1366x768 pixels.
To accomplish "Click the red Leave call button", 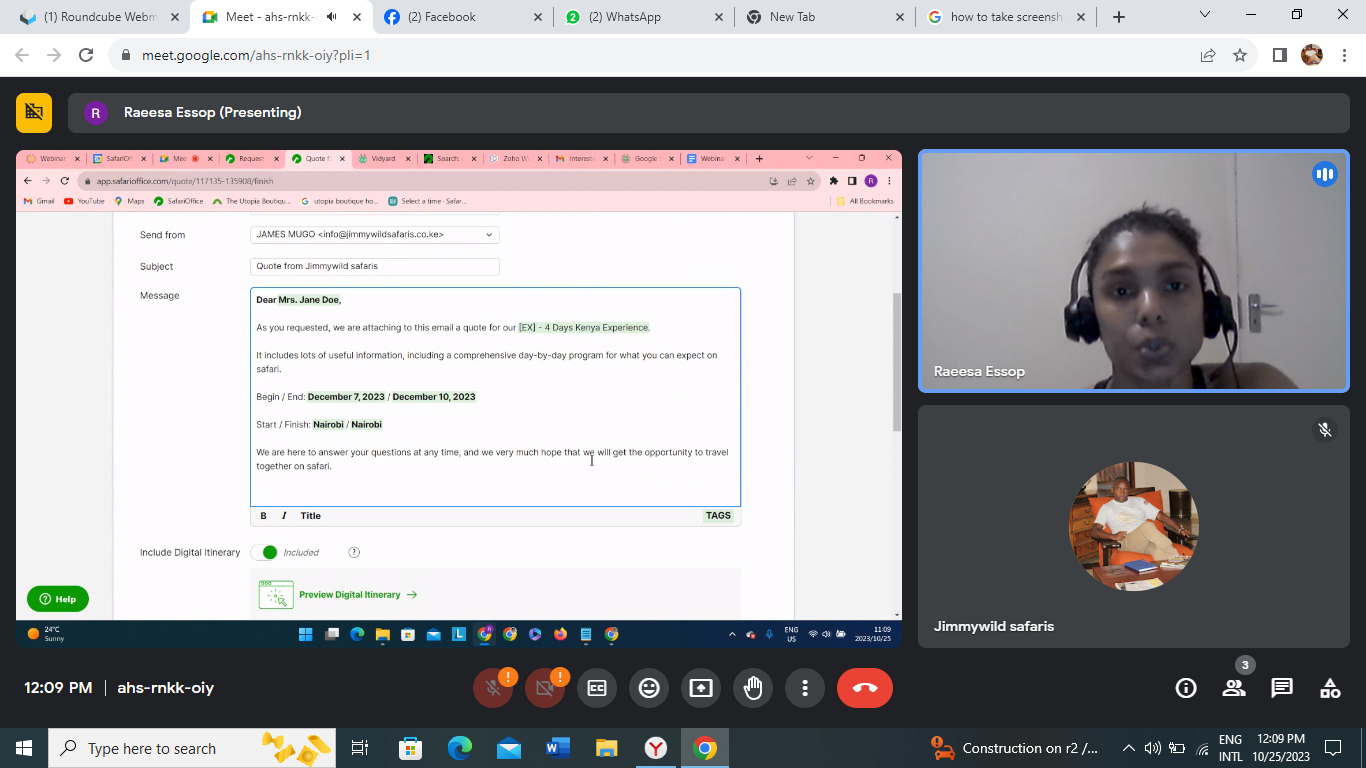I will point(864,688).
